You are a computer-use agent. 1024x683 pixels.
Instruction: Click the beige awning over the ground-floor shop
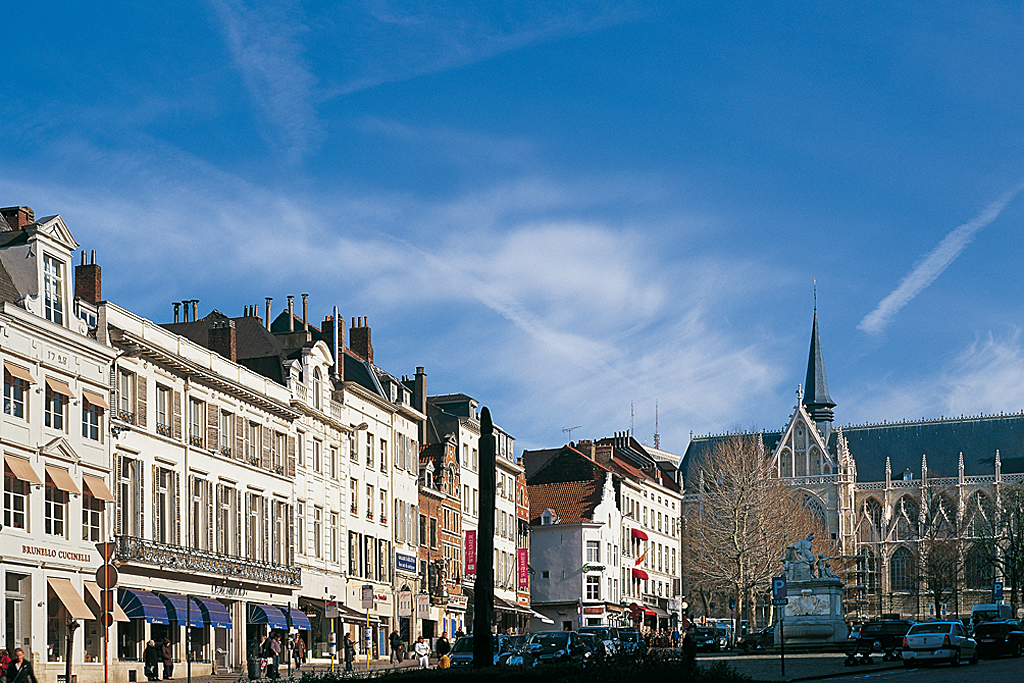[70, 598]
